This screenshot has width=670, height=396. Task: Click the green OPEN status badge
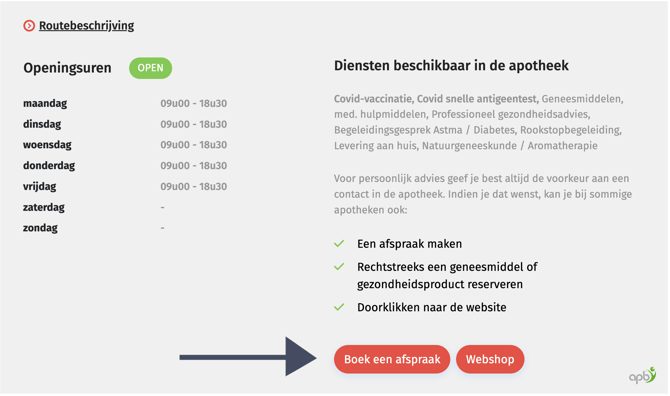(150, 68)
